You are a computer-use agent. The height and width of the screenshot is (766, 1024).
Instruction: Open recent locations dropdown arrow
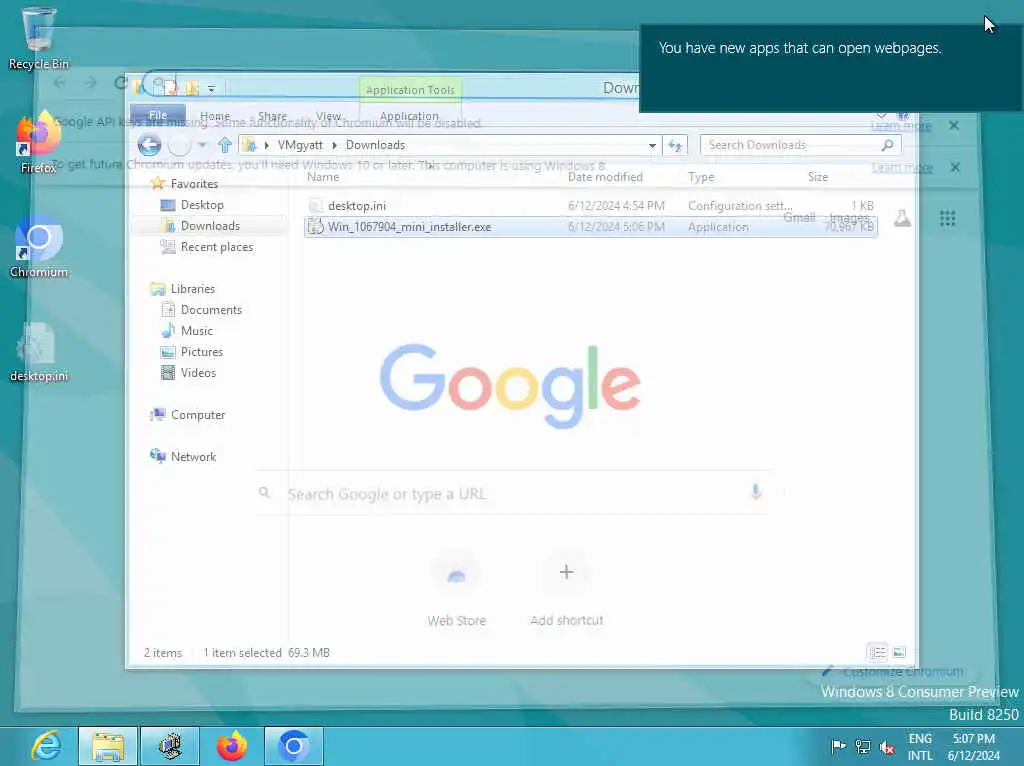coord(202,145)
